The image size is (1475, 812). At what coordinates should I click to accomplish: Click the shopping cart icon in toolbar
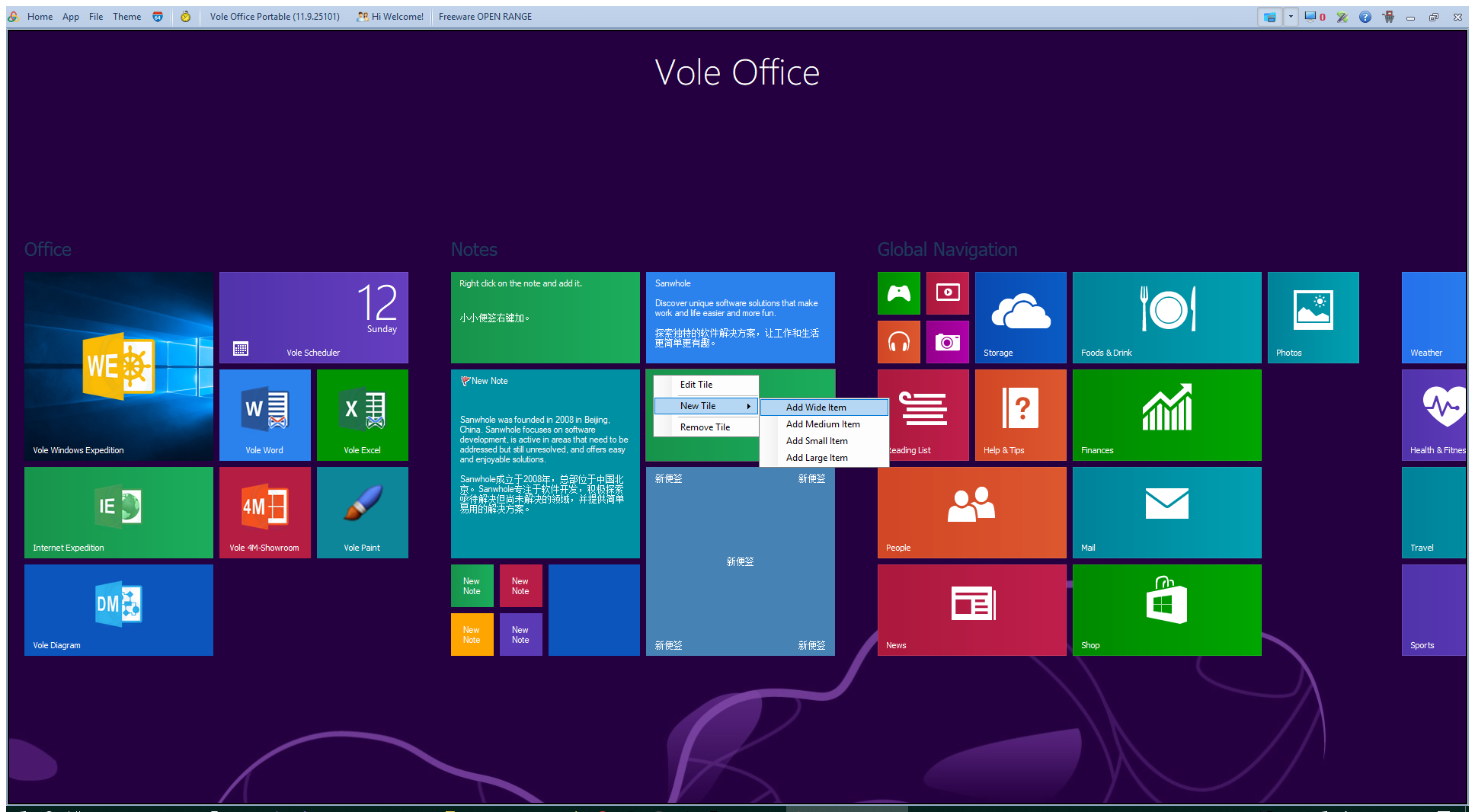1388,17
